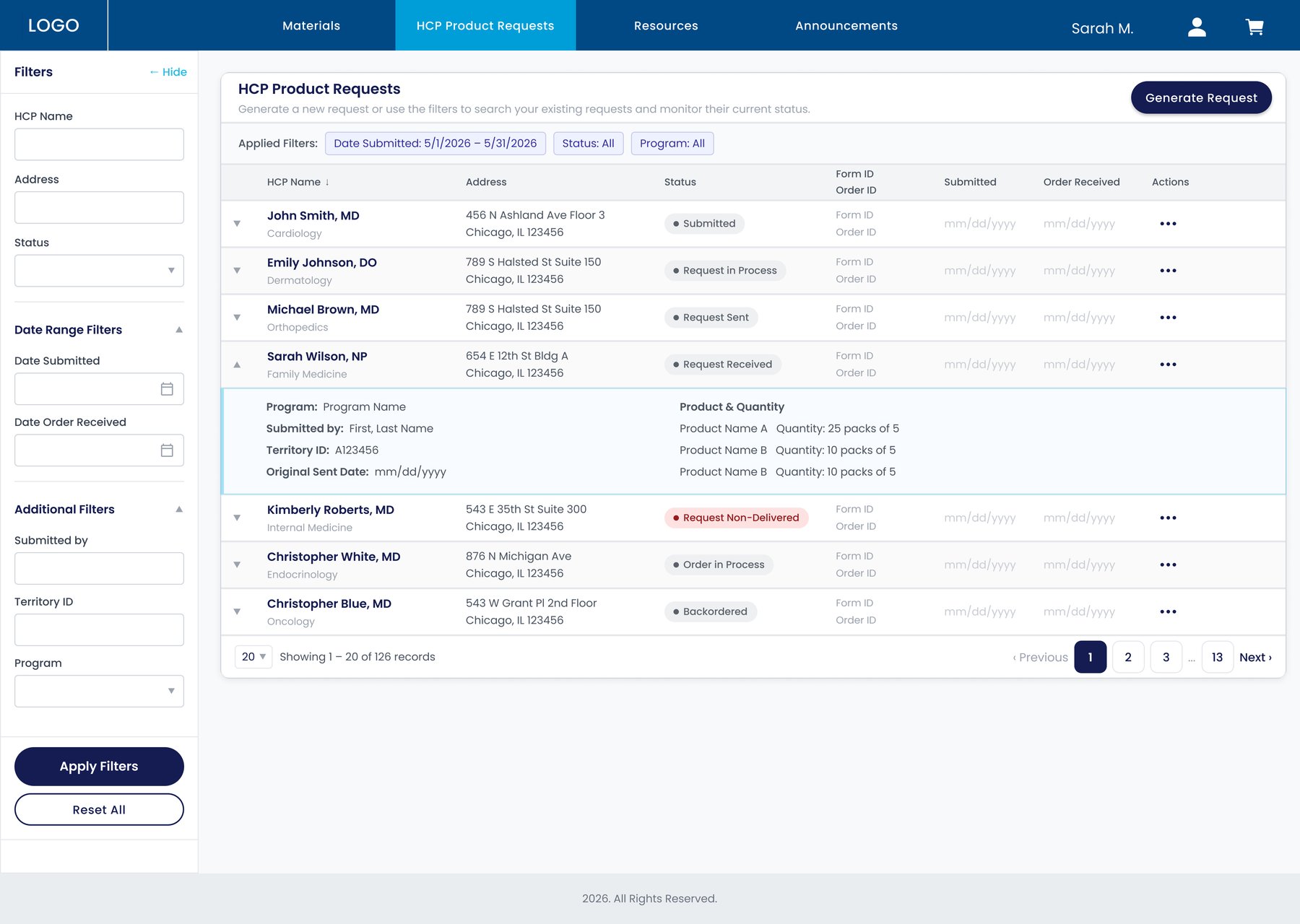This screenshot has width=1300, height=924.
Task: Open actions menu for Michael Brown, MD
Action: [1168, 318]
